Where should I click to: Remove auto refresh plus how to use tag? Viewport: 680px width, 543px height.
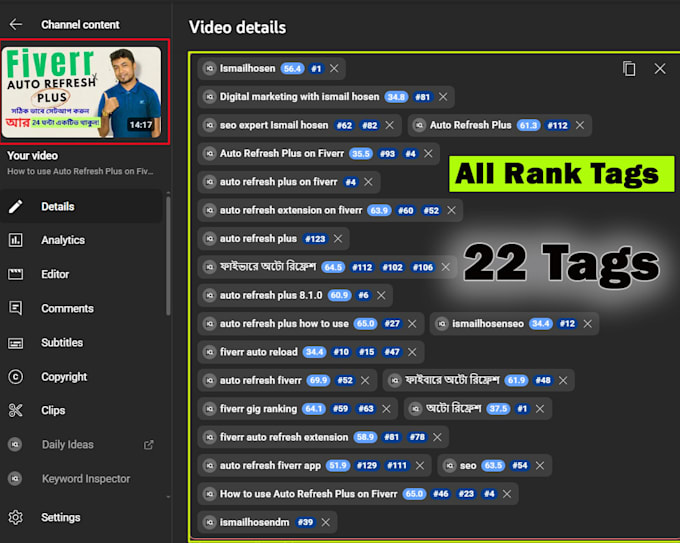click(x=412, y=324)
